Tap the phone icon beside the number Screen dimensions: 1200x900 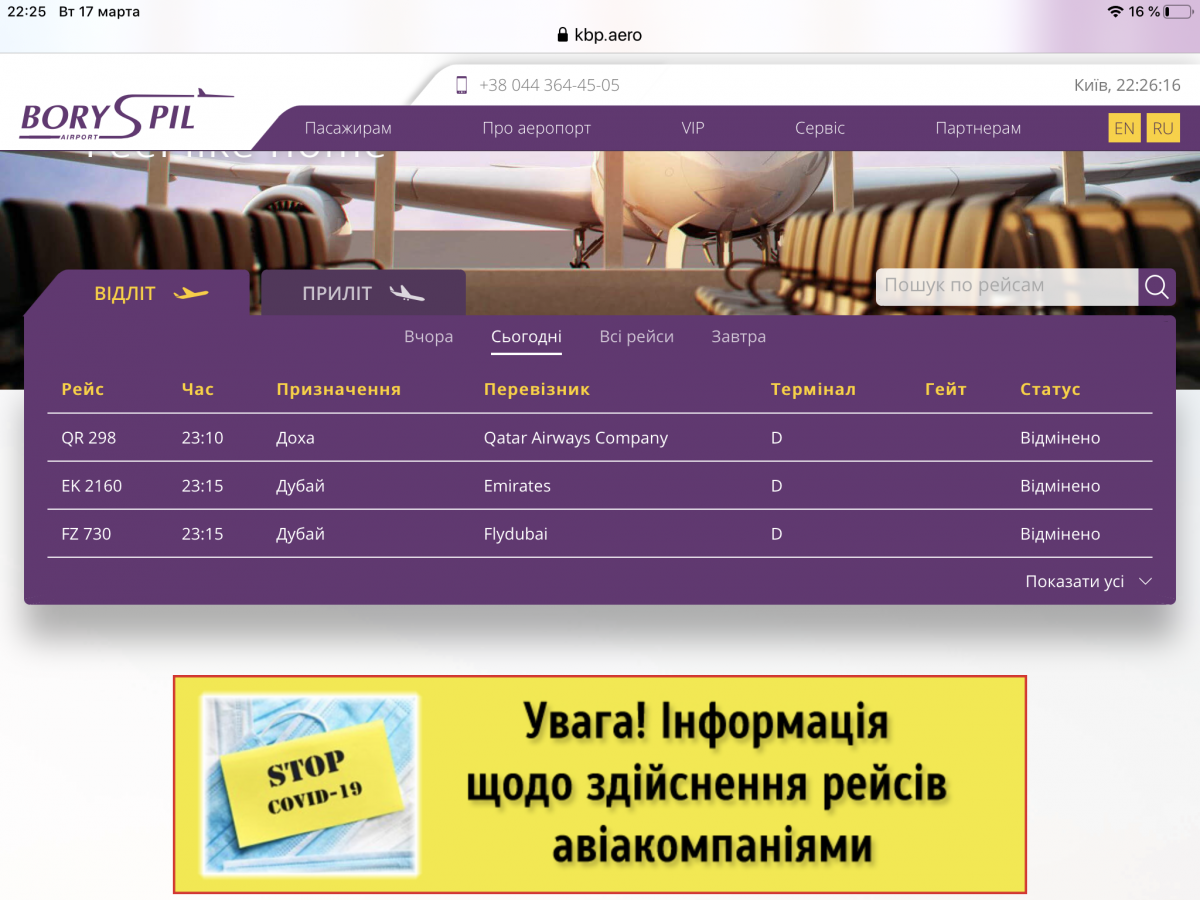click(x=461, y=85)
